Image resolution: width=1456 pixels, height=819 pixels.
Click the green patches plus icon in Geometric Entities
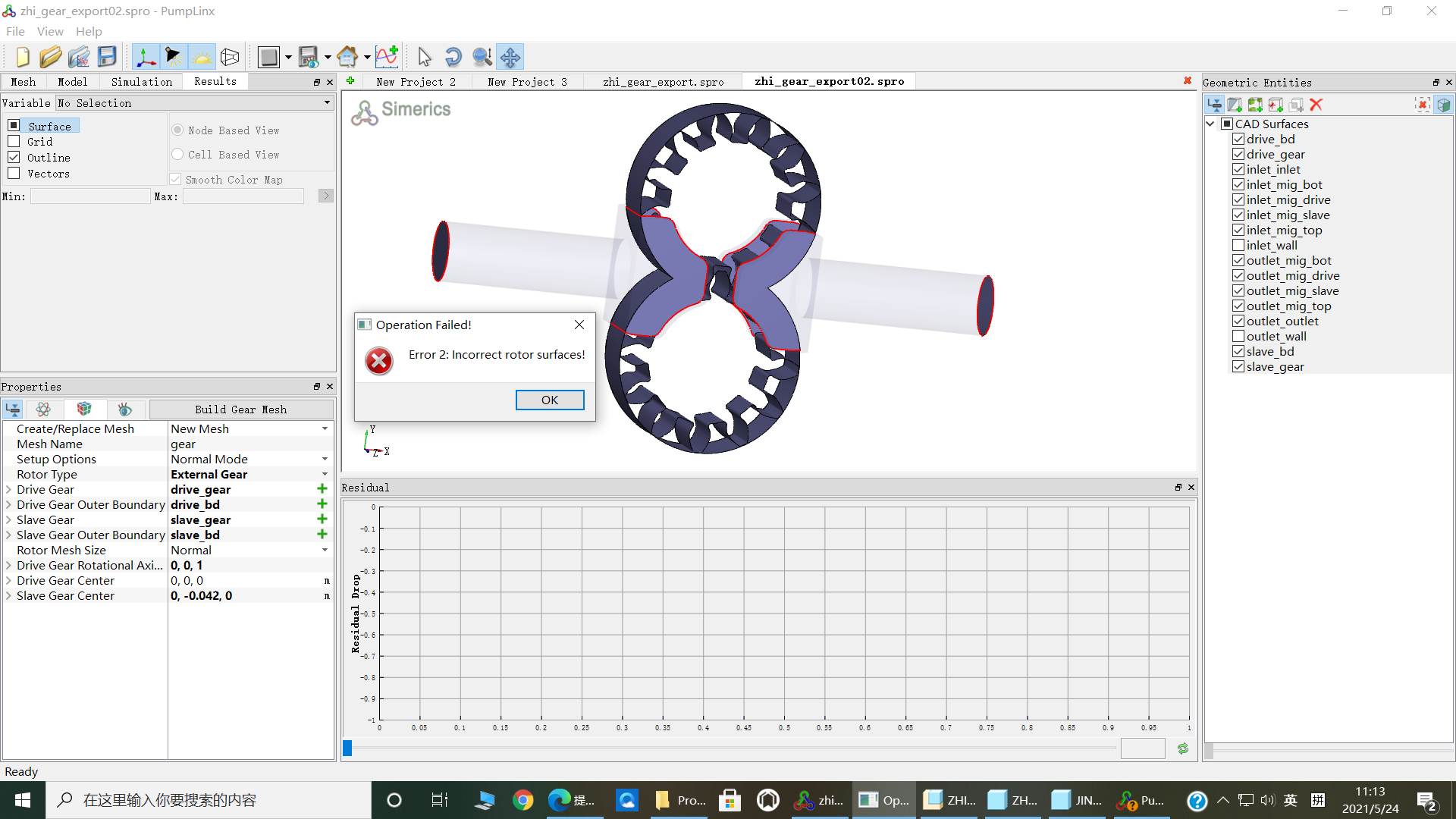click(1255, 105)
